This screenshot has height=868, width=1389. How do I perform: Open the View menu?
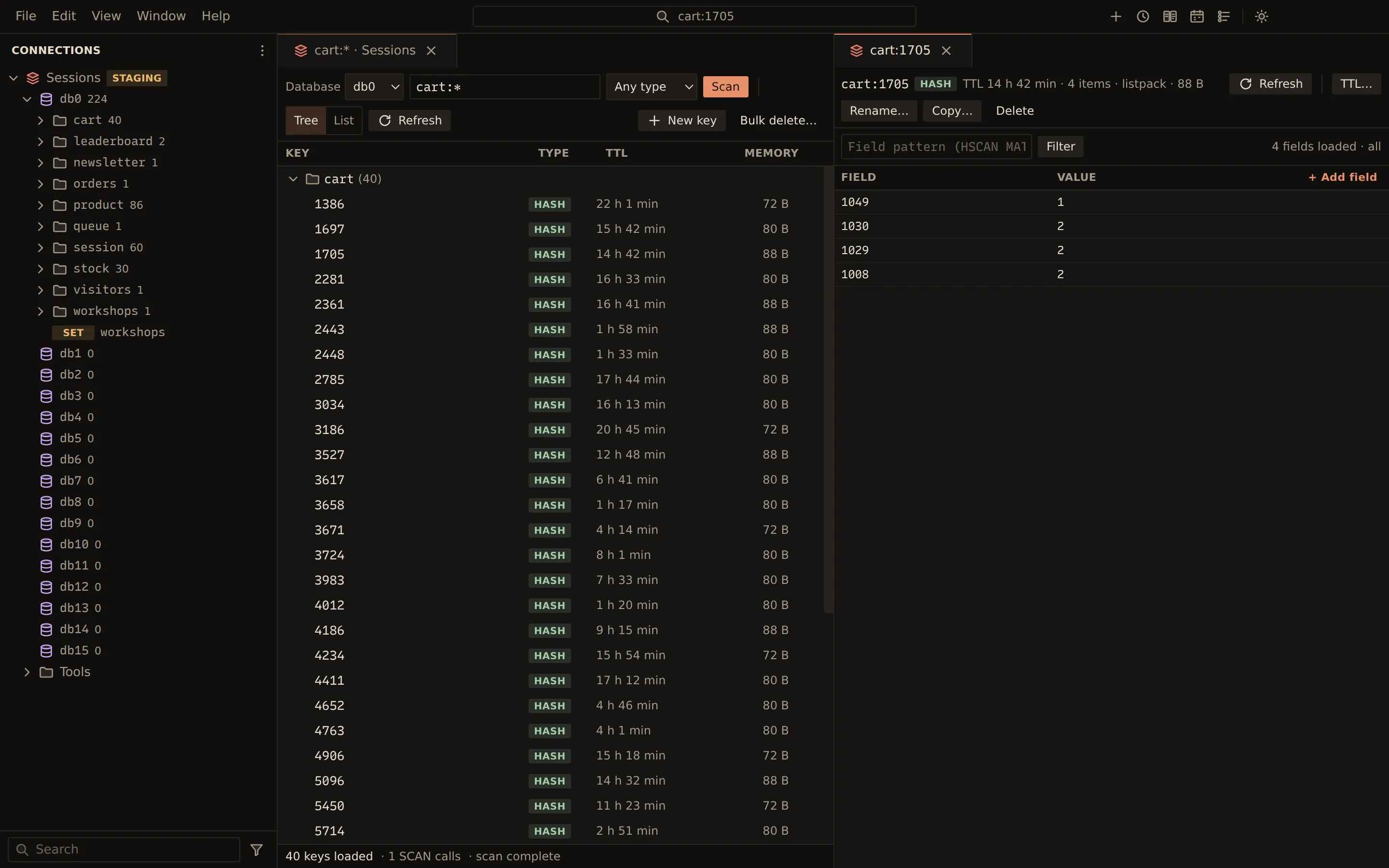point(106,16)
